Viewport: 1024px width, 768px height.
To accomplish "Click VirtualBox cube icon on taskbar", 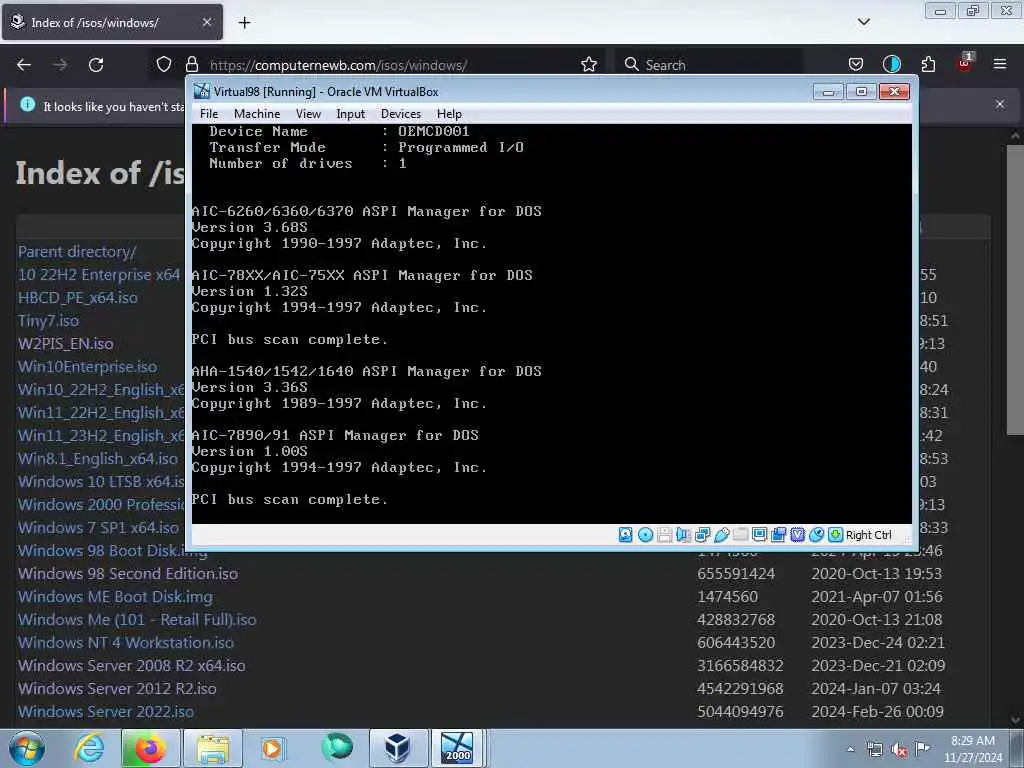I will point(397,748).
